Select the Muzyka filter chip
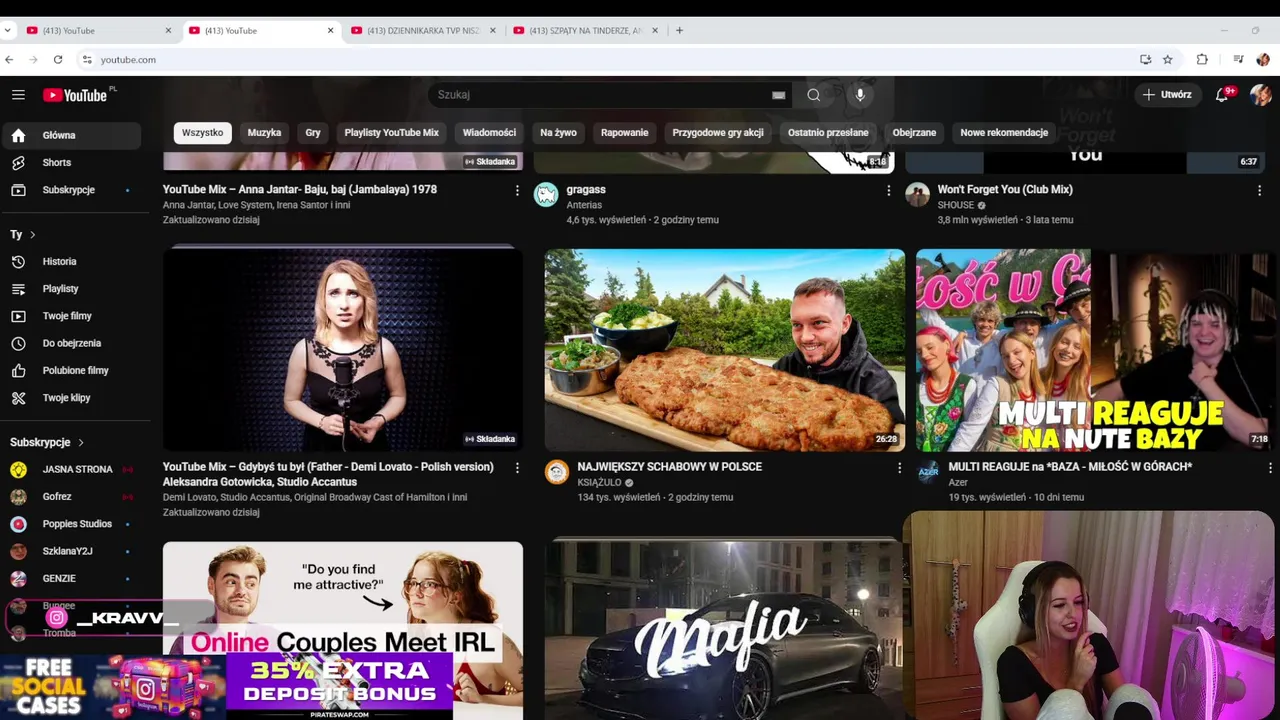This screenshot has height=720, width=1280. pyautogui.click(x=264, y=133)
